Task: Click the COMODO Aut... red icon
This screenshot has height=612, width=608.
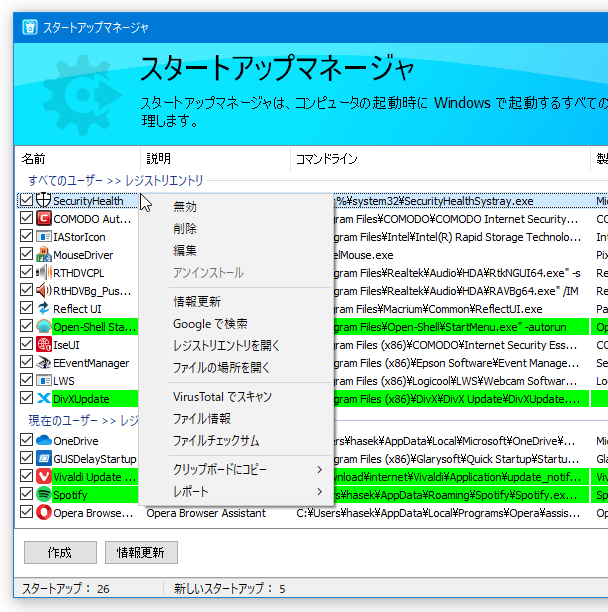Action: coord(43,218)
